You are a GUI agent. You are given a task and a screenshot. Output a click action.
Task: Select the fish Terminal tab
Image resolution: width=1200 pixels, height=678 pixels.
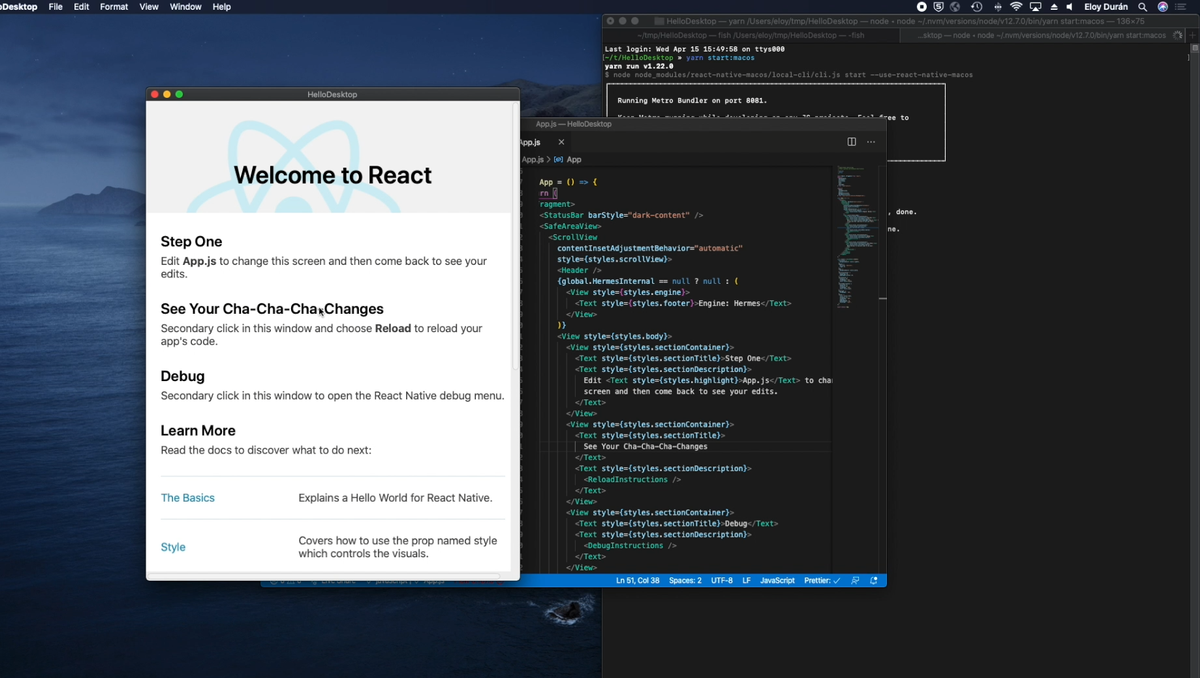[752, 35]
